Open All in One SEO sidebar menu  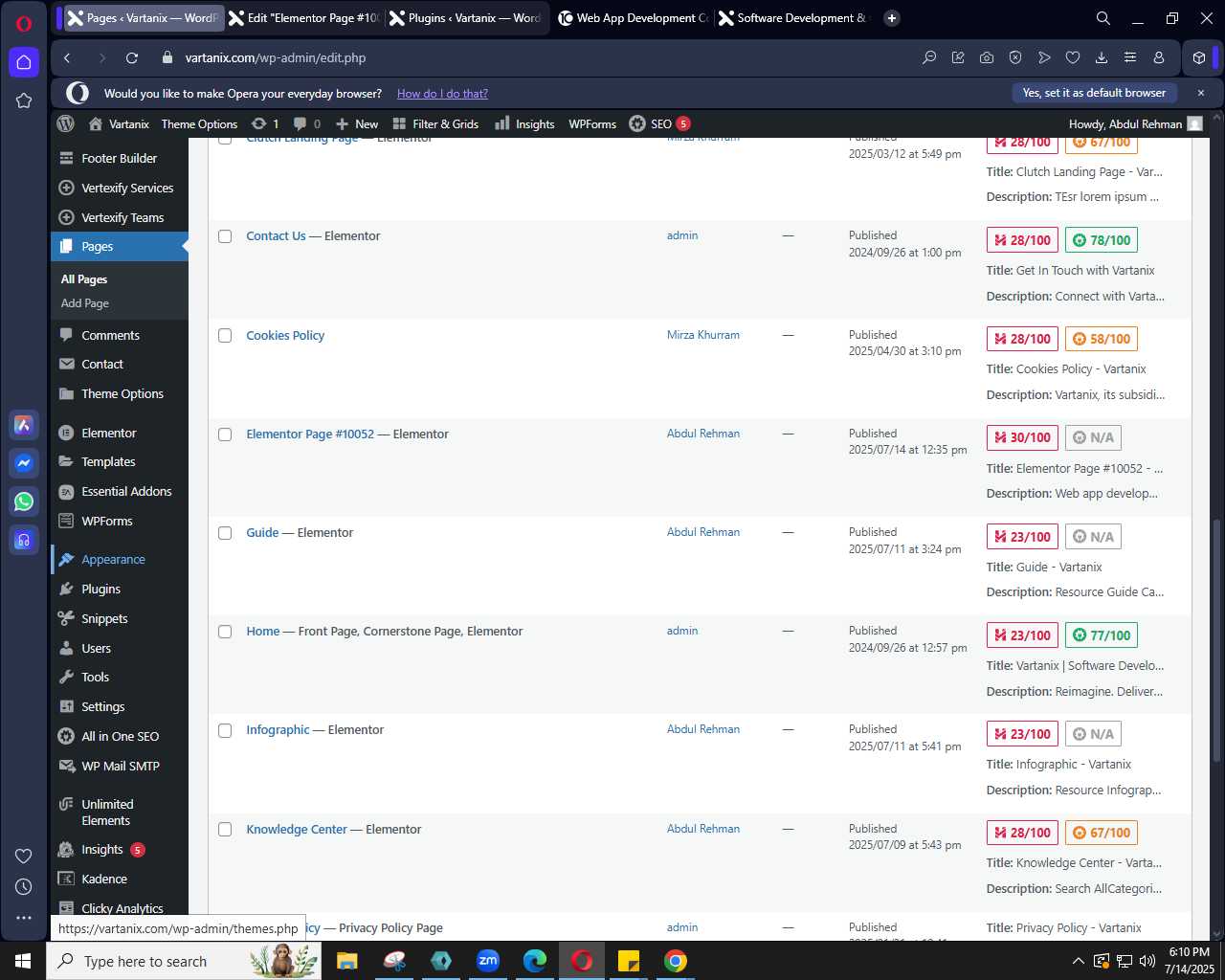[122, 737]
